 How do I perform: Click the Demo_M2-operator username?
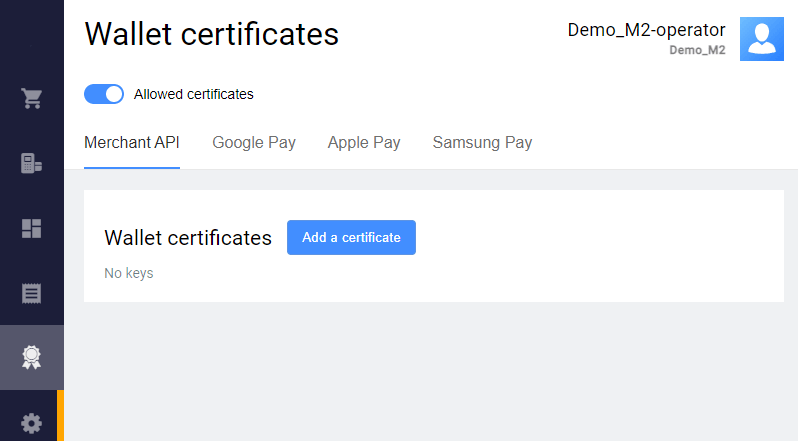tap(646, 30)
